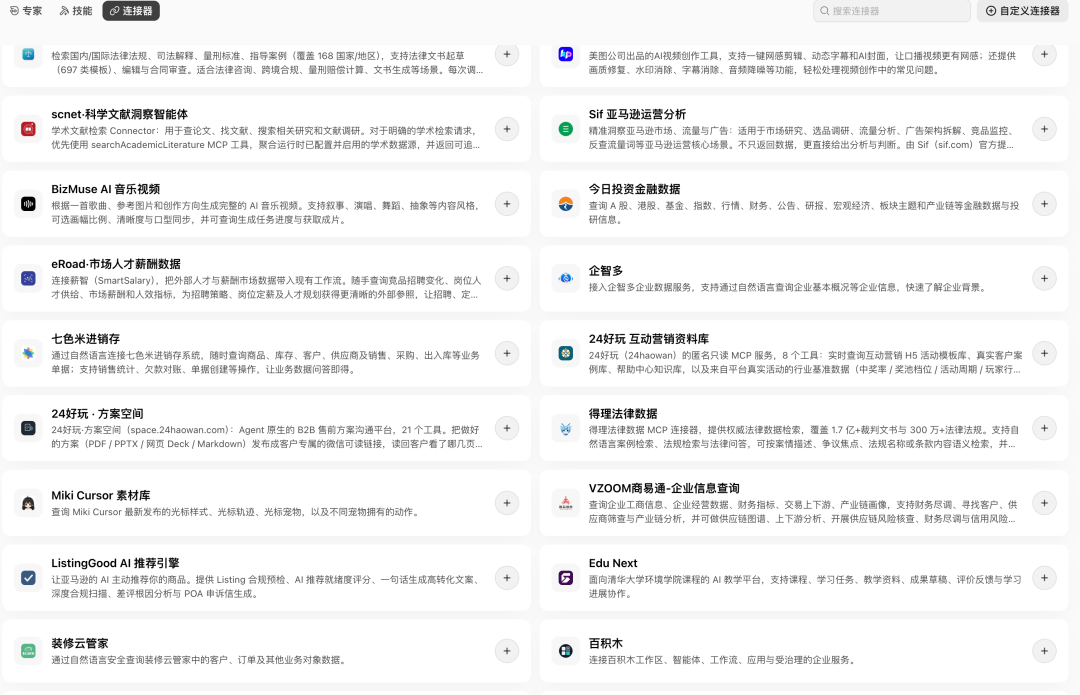Screen dimensions: 1080x695
Task: Click the 装修云管家 green icon
Action: click(28, 651)
